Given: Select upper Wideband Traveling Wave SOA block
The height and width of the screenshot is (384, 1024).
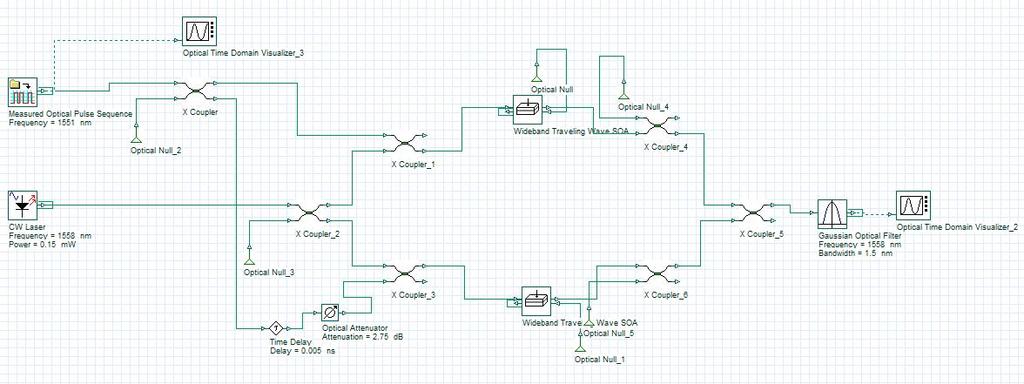Looking at the screenshot, I should [527, 109].
